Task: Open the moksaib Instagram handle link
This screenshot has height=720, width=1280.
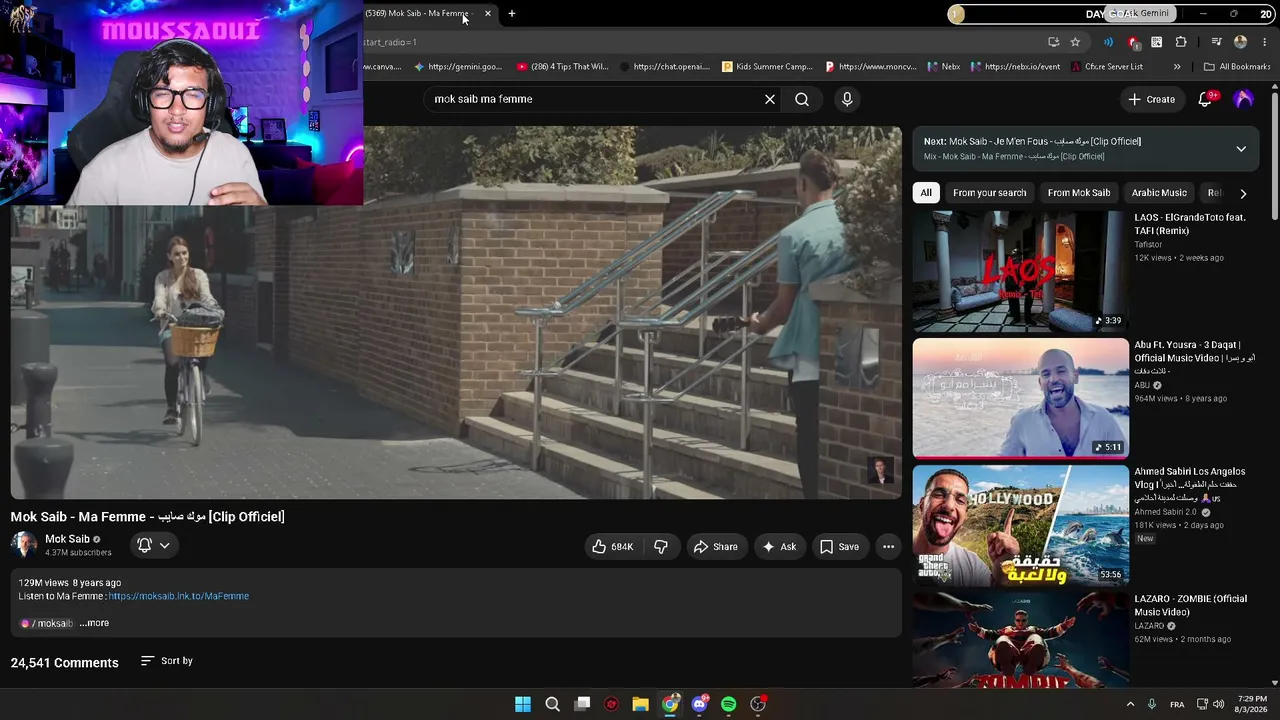Action: coord(47,623)
